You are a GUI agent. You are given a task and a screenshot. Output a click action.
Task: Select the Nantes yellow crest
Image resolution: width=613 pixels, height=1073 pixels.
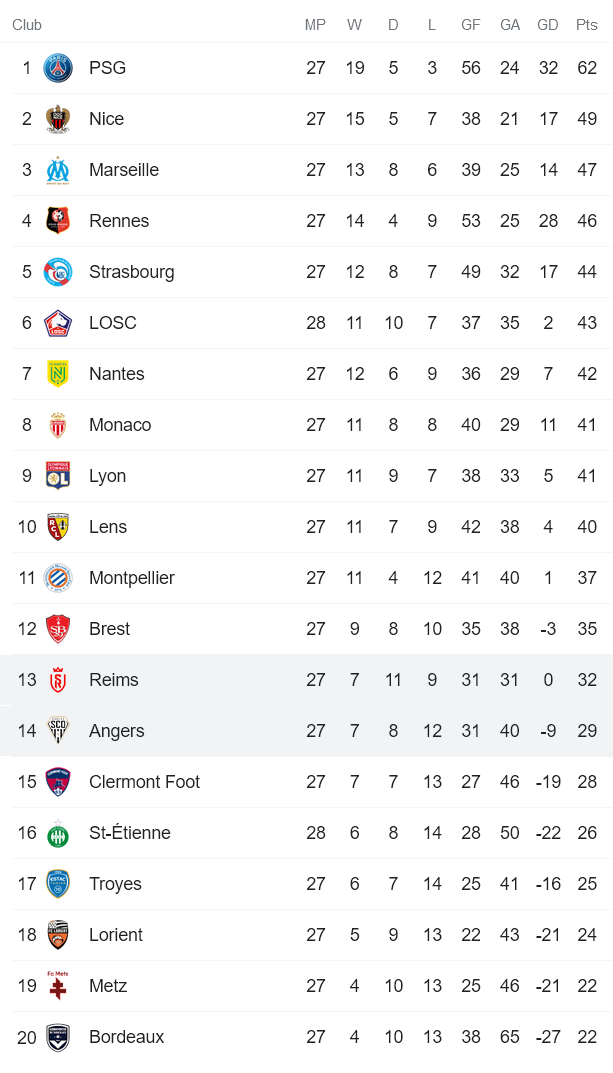(x=58, y=374)
